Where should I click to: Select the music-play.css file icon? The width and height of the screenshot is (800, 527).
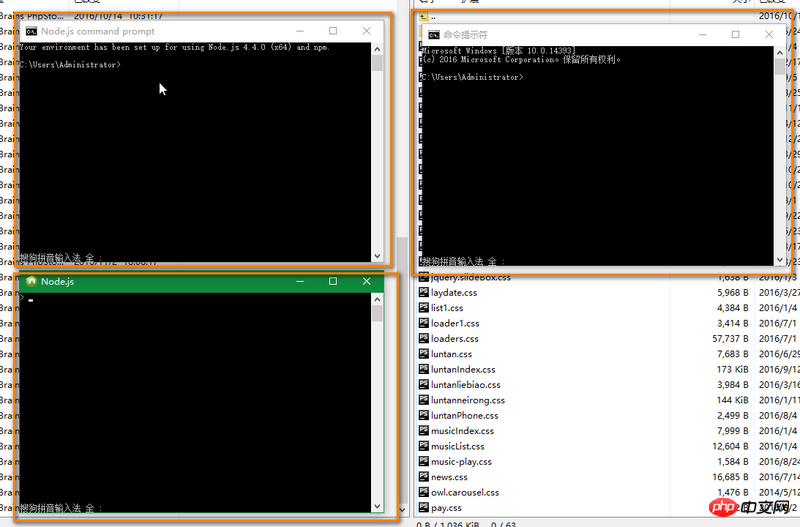[423, 461]
